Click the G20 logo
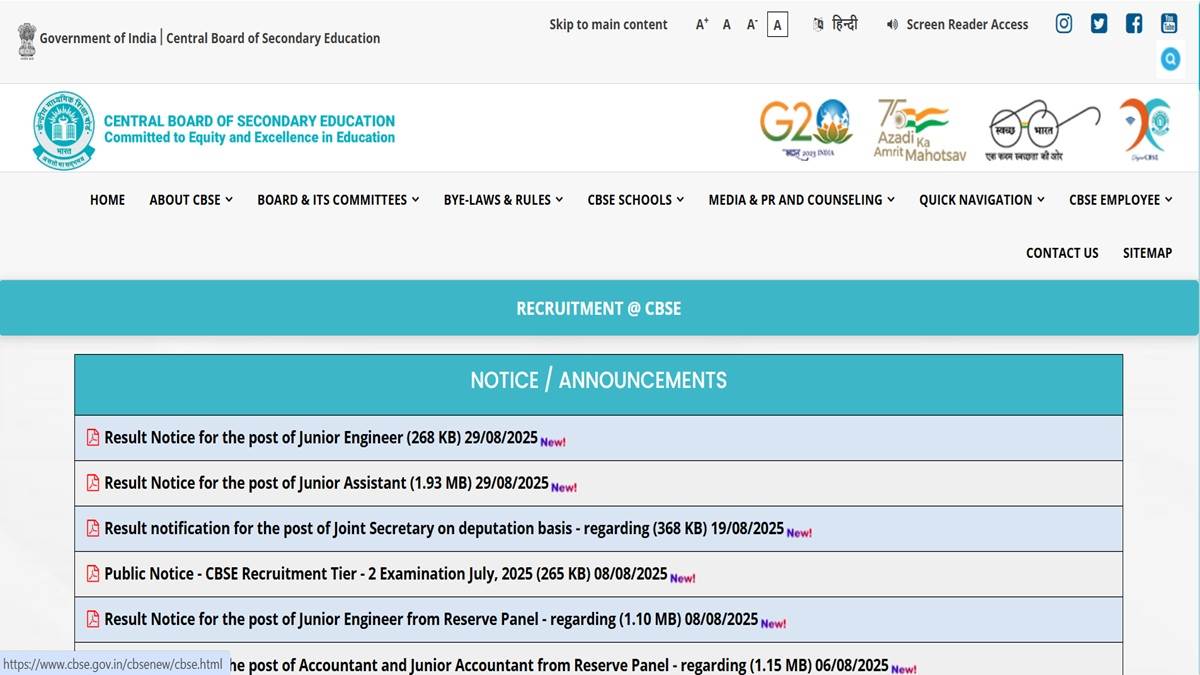This screenshot has width=1200, height=675. click(806, 128)
